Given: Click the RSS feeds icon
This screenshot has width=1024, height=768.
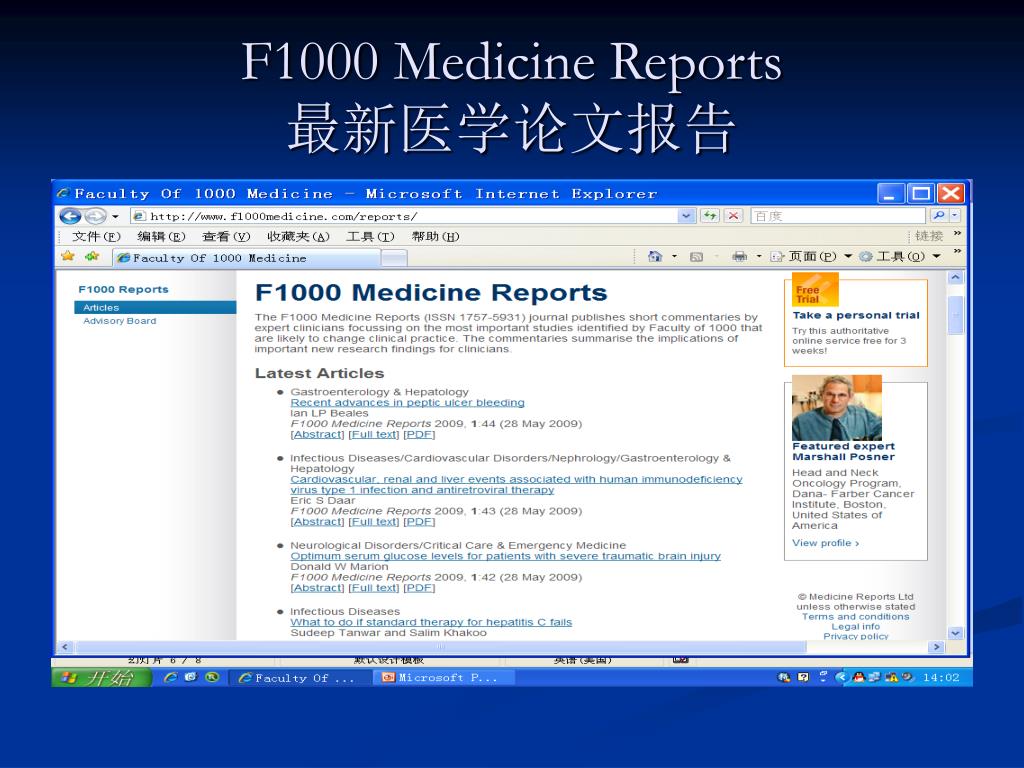Looking at the screenshot, I should tap(697, 257).
